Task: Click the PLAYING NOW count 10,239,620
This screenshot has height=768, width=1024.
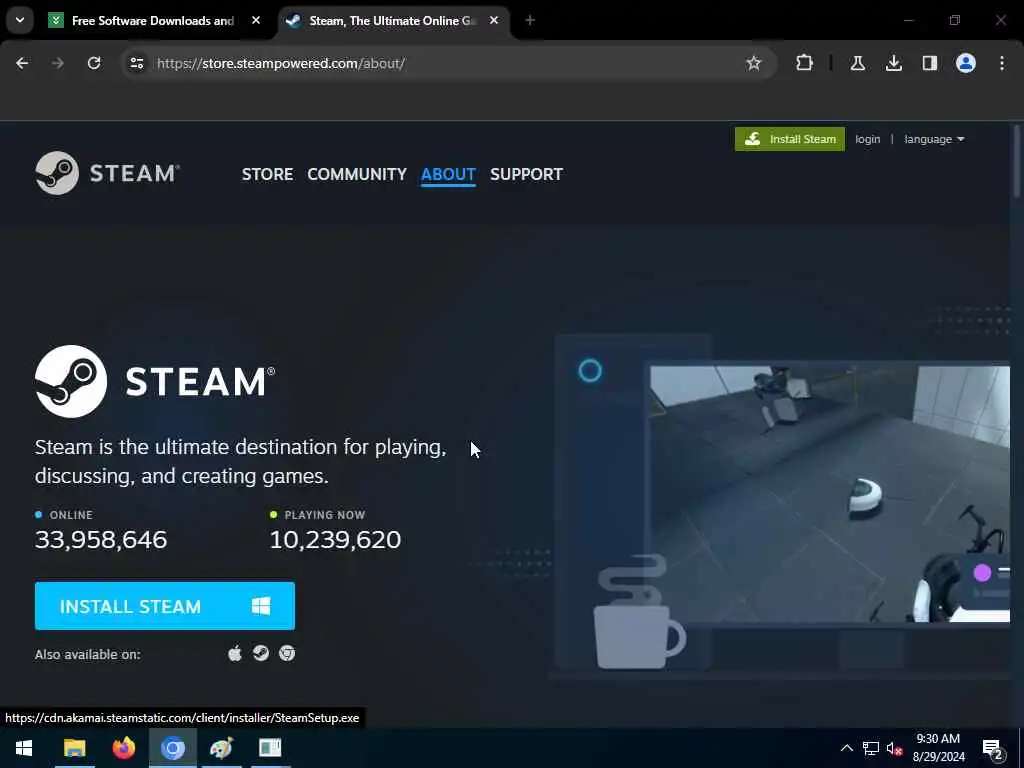Action: pos(335,540)
